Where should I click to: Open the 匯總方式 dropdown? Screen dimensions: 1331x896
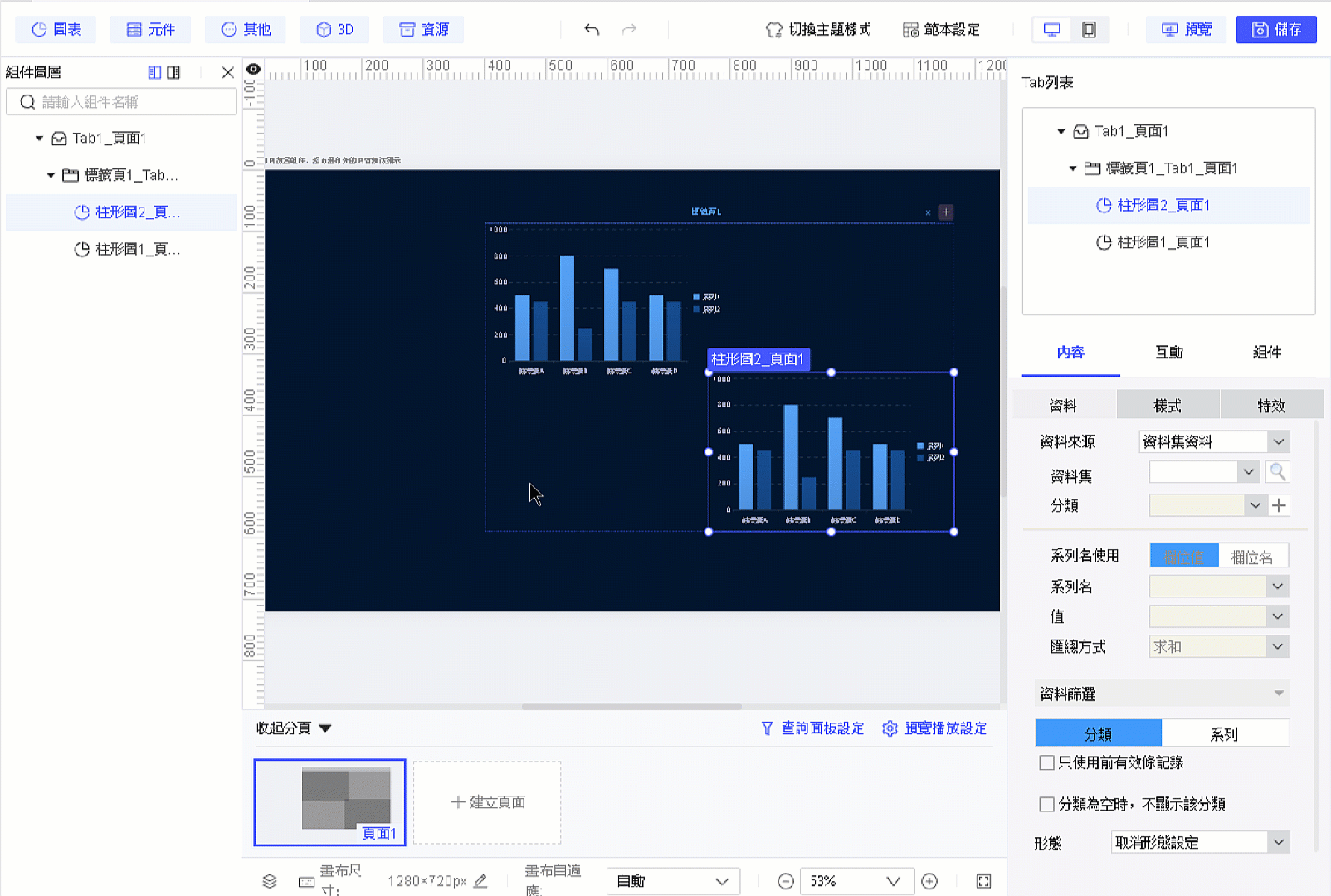1219,646
